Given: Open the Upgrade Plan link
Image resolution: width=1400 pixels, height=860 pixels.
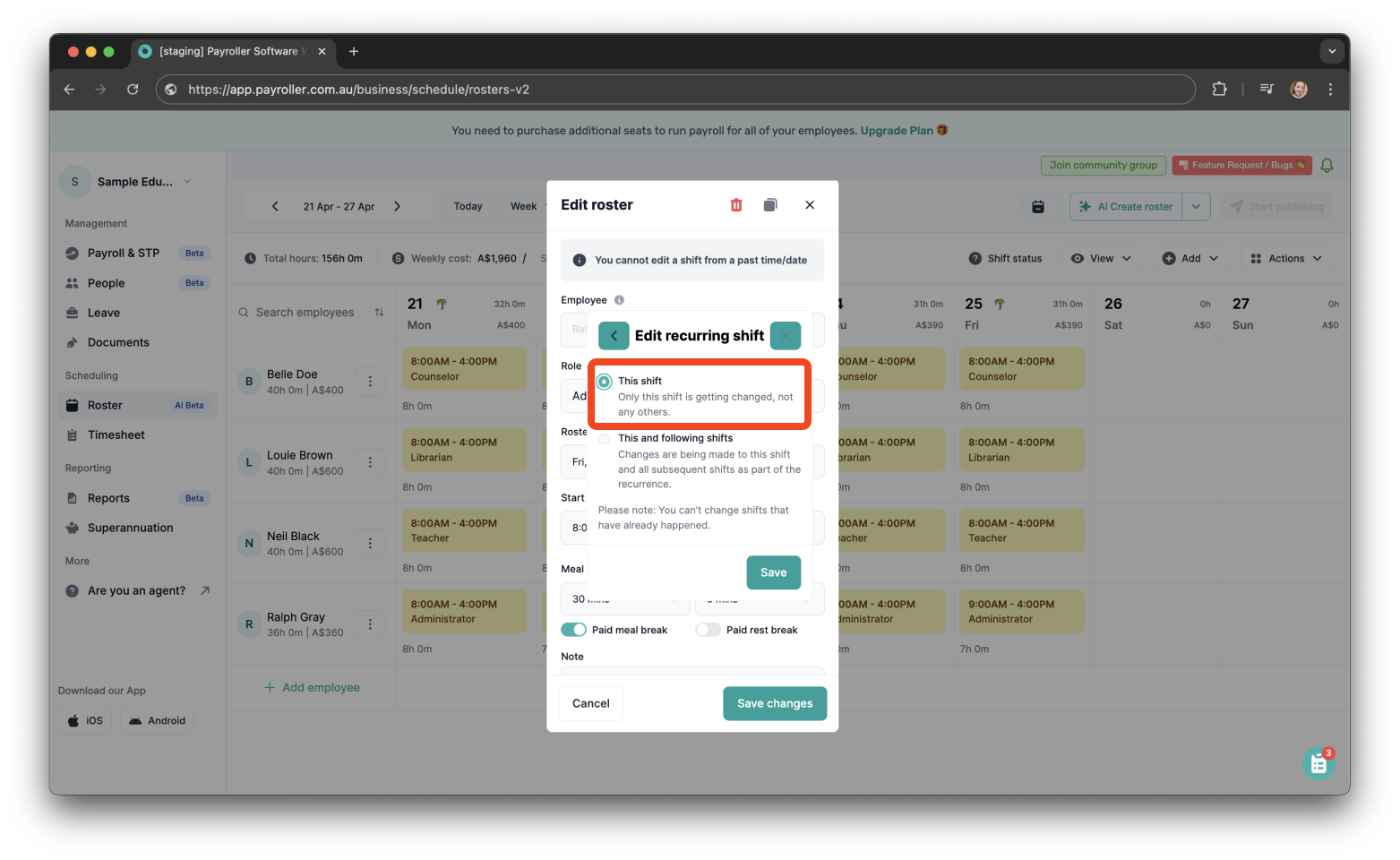Looking at the screenshot, I should point(897,130).
